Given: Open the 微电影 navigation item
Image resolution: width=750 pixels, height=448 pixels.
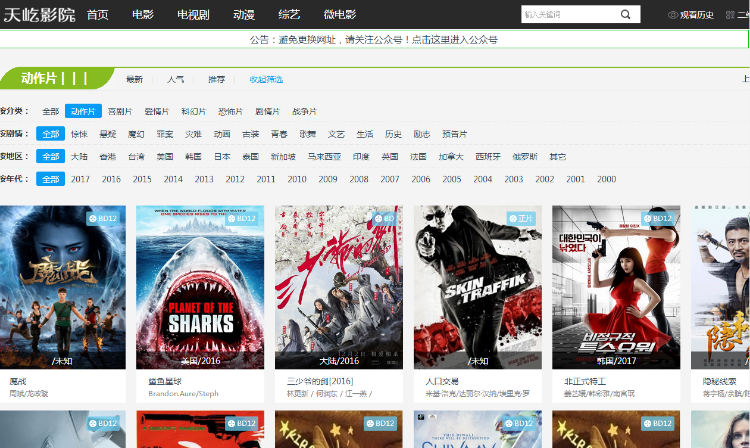Looking at the screenshot, I should pyautogui.click(x=340, y=15).
